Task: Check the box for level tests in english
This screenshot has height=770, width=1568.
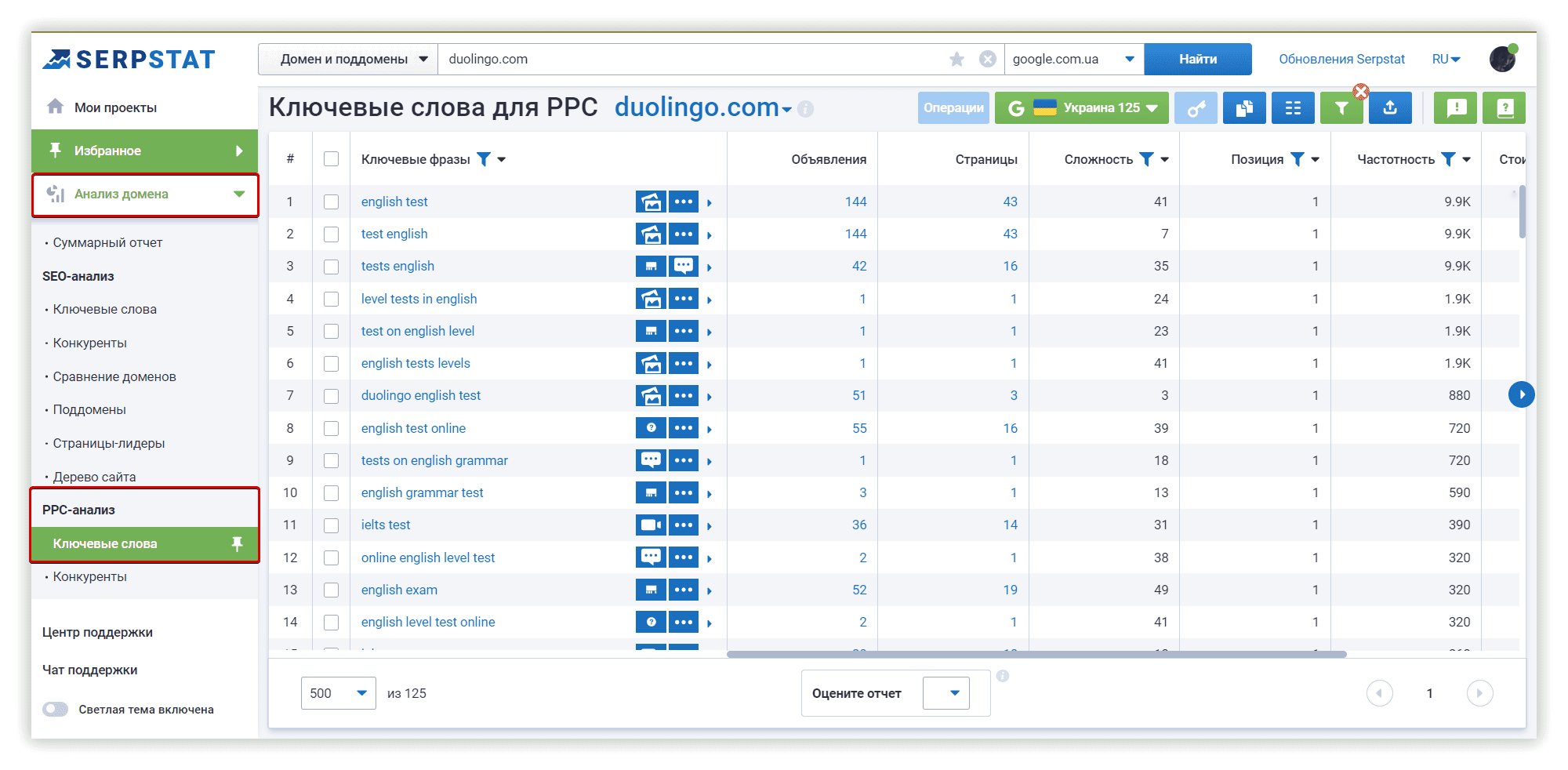Action: 331,299
